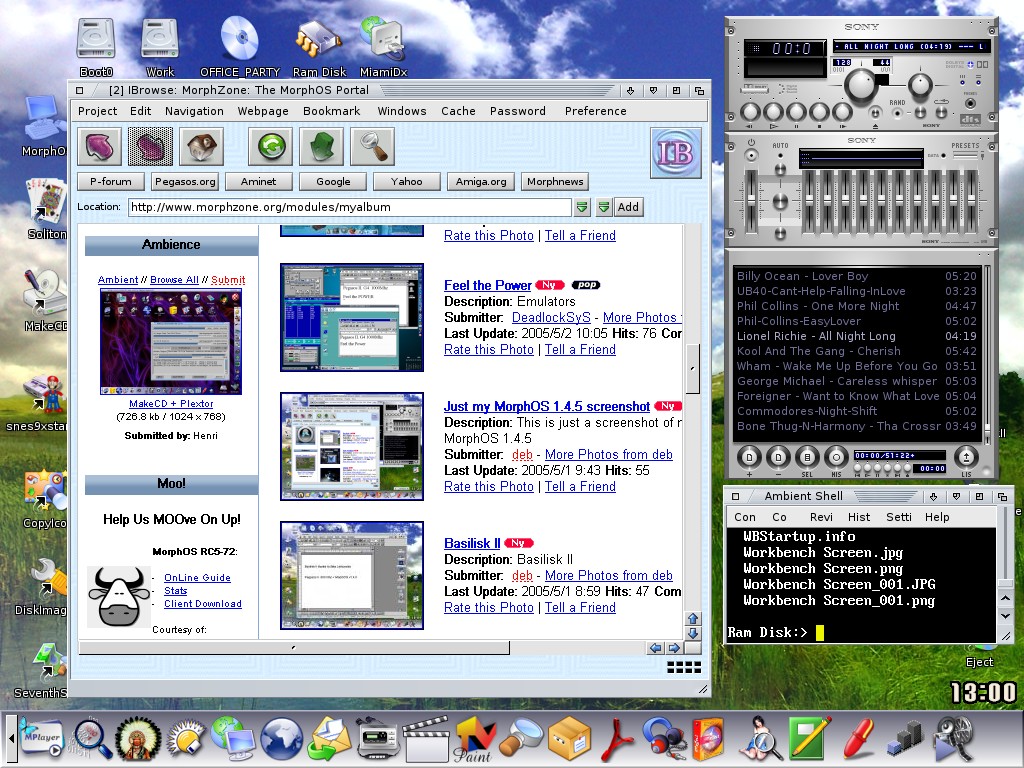Open the equalizer PRESETS selector
Viewport: 1024px width, 768px height.
[x=966, y=155]
